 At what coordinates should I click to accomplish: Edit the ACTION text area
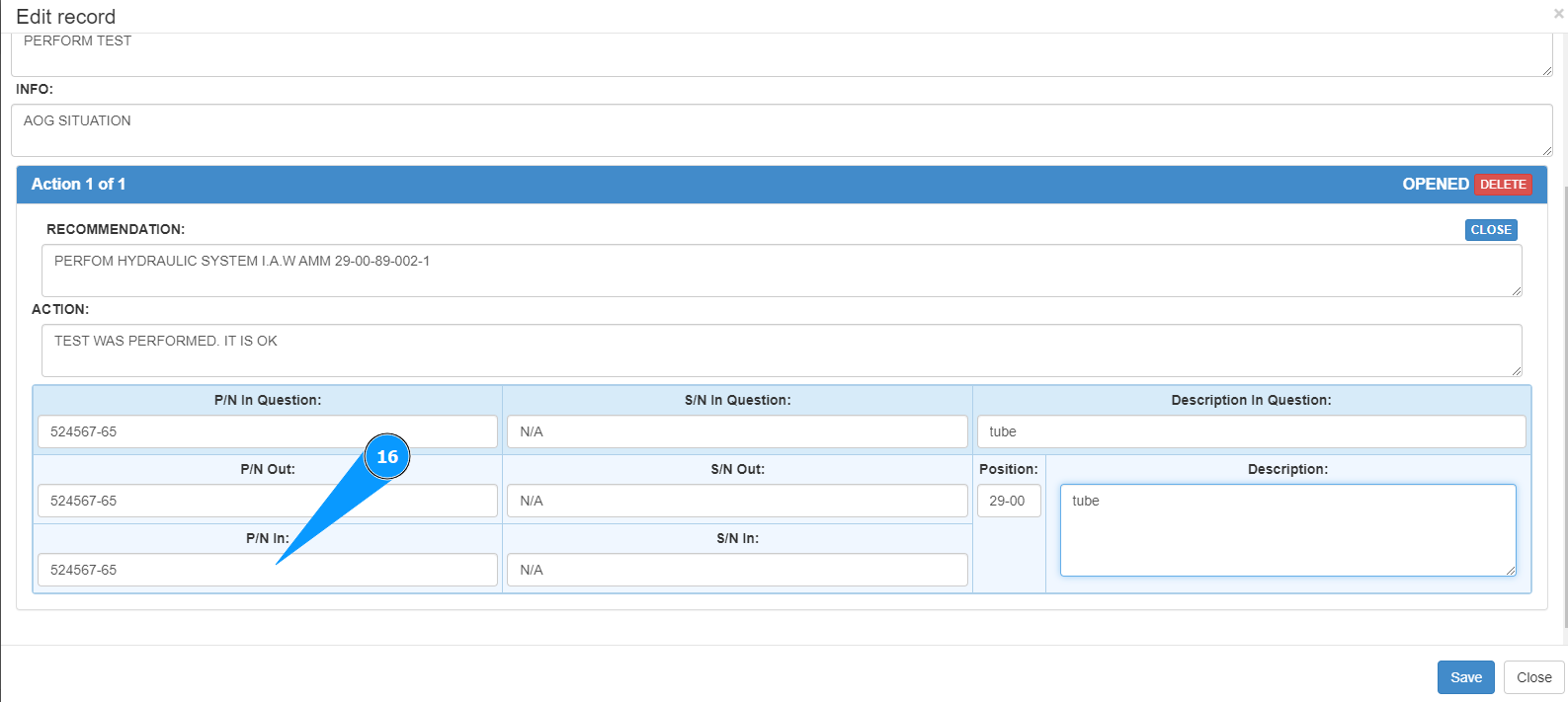[x=782, y=351]
